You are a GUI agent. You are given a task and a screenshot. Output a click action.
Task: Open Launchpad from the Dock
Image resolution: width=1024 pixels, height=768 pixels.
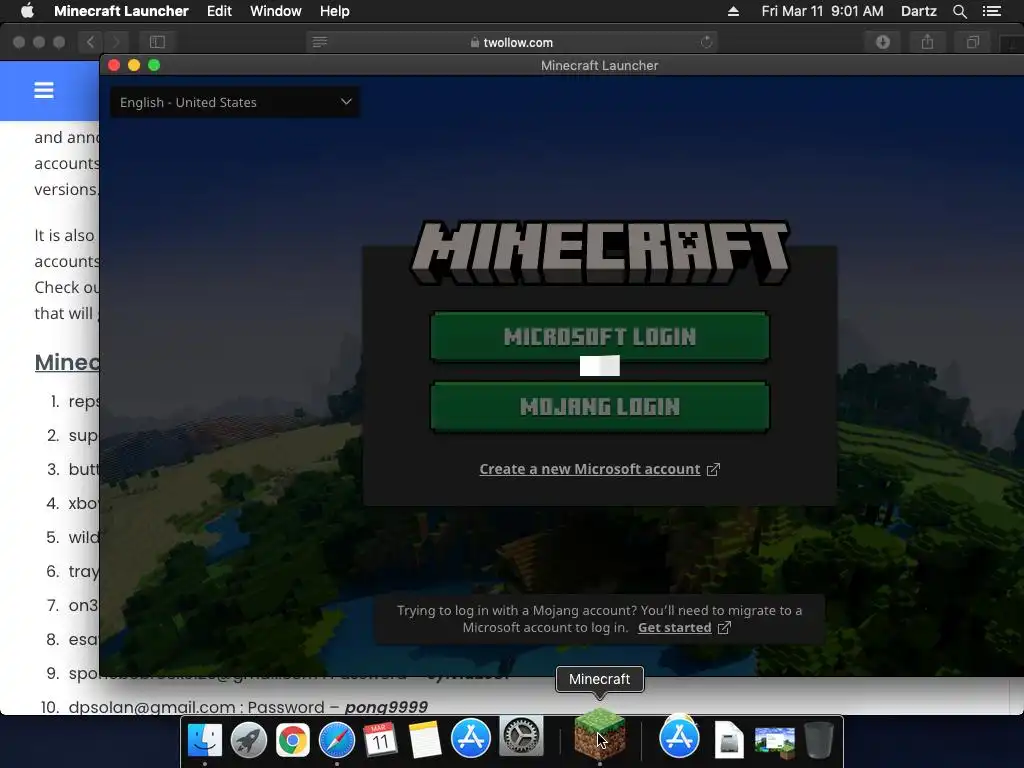click(249, 740)
